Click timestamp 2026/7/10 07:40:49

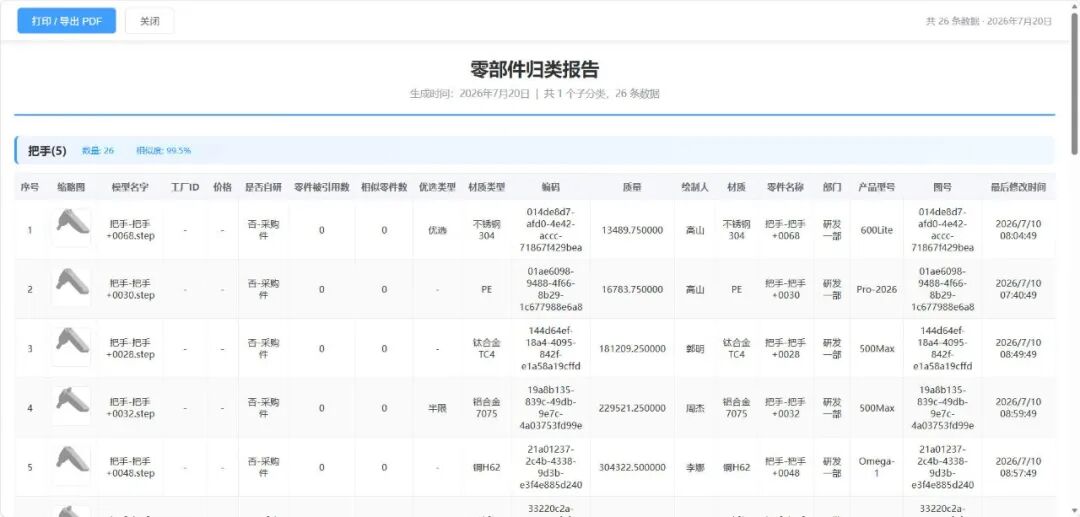1018,289
